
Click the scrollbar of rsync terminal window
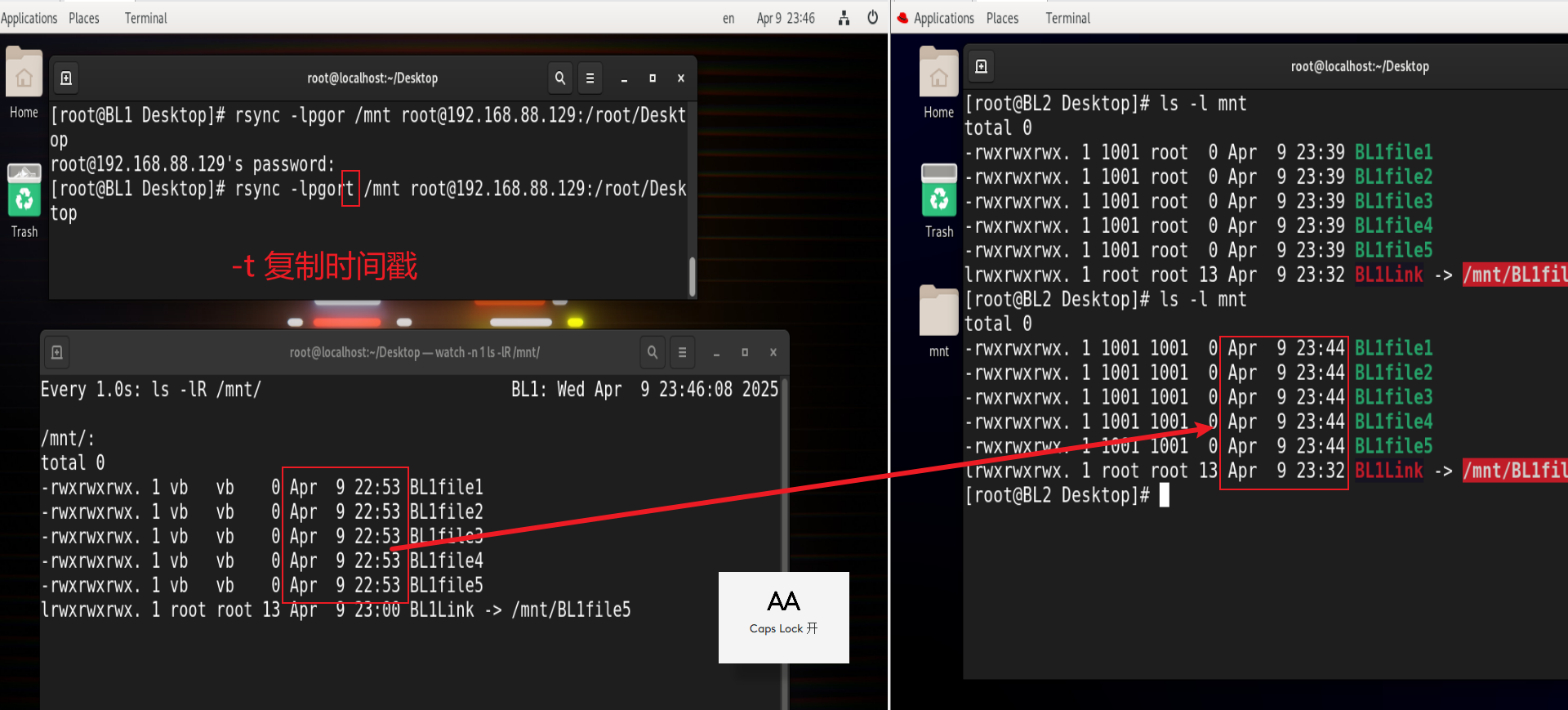692,276
